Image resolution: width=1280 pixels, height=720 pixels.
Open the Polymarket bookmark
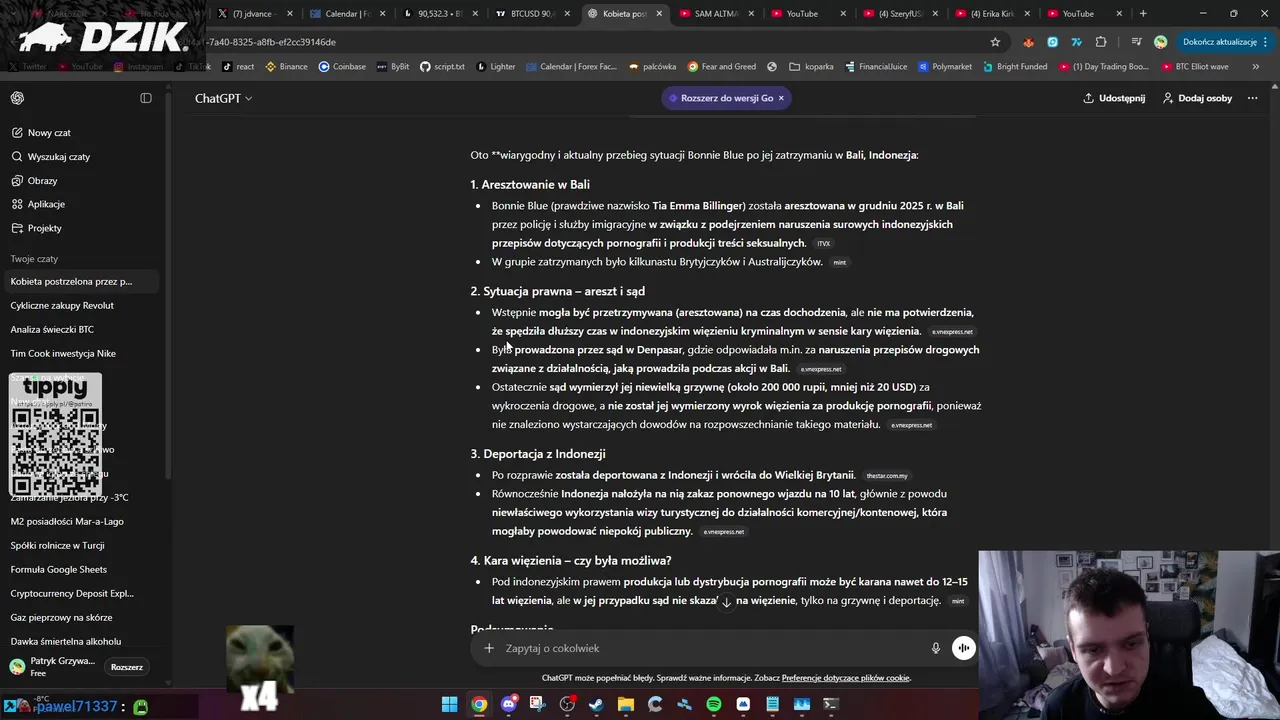click(944, 67)
